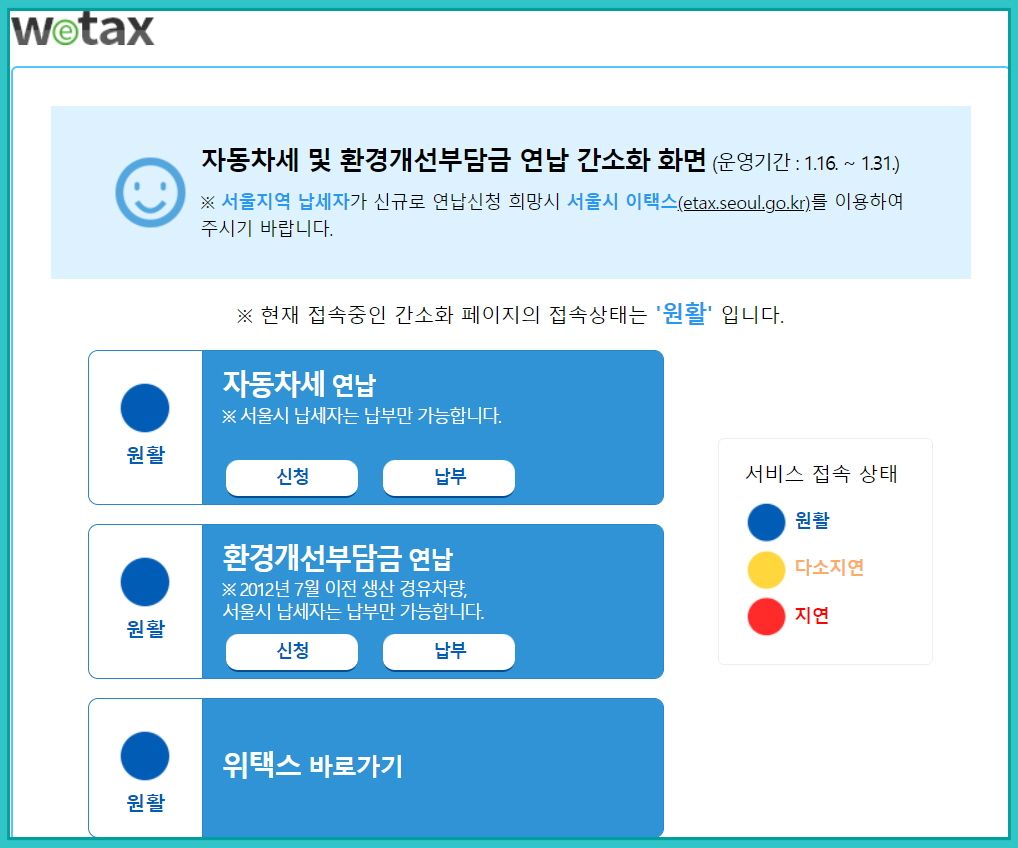Click note 서울시 납세자는 납부만 가능합니다 in 자동차세 card
This screenshot has height=848, width=1018.
362,416
